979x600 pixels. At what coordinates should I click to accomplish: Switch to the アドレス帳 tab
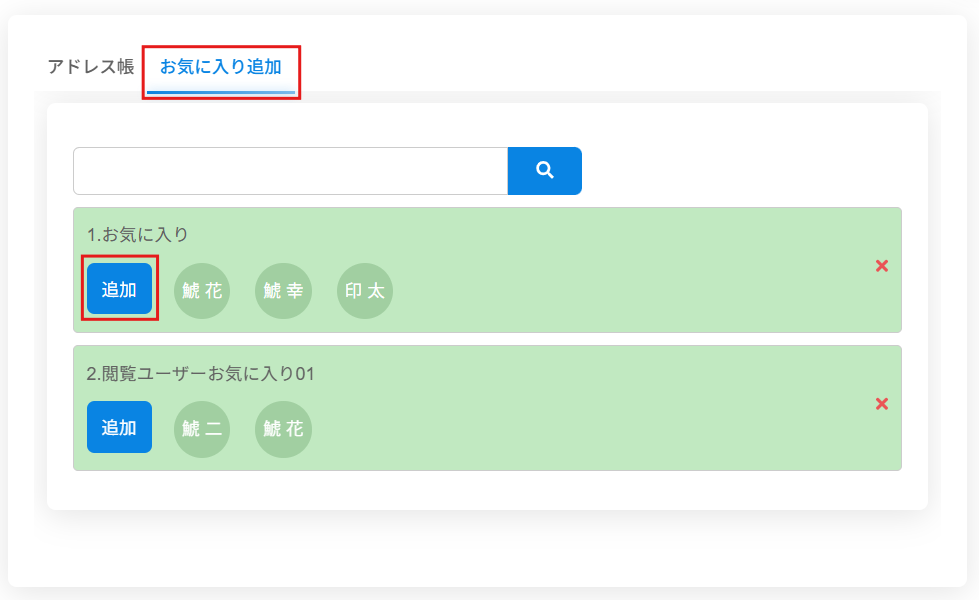tap(90, 68)
